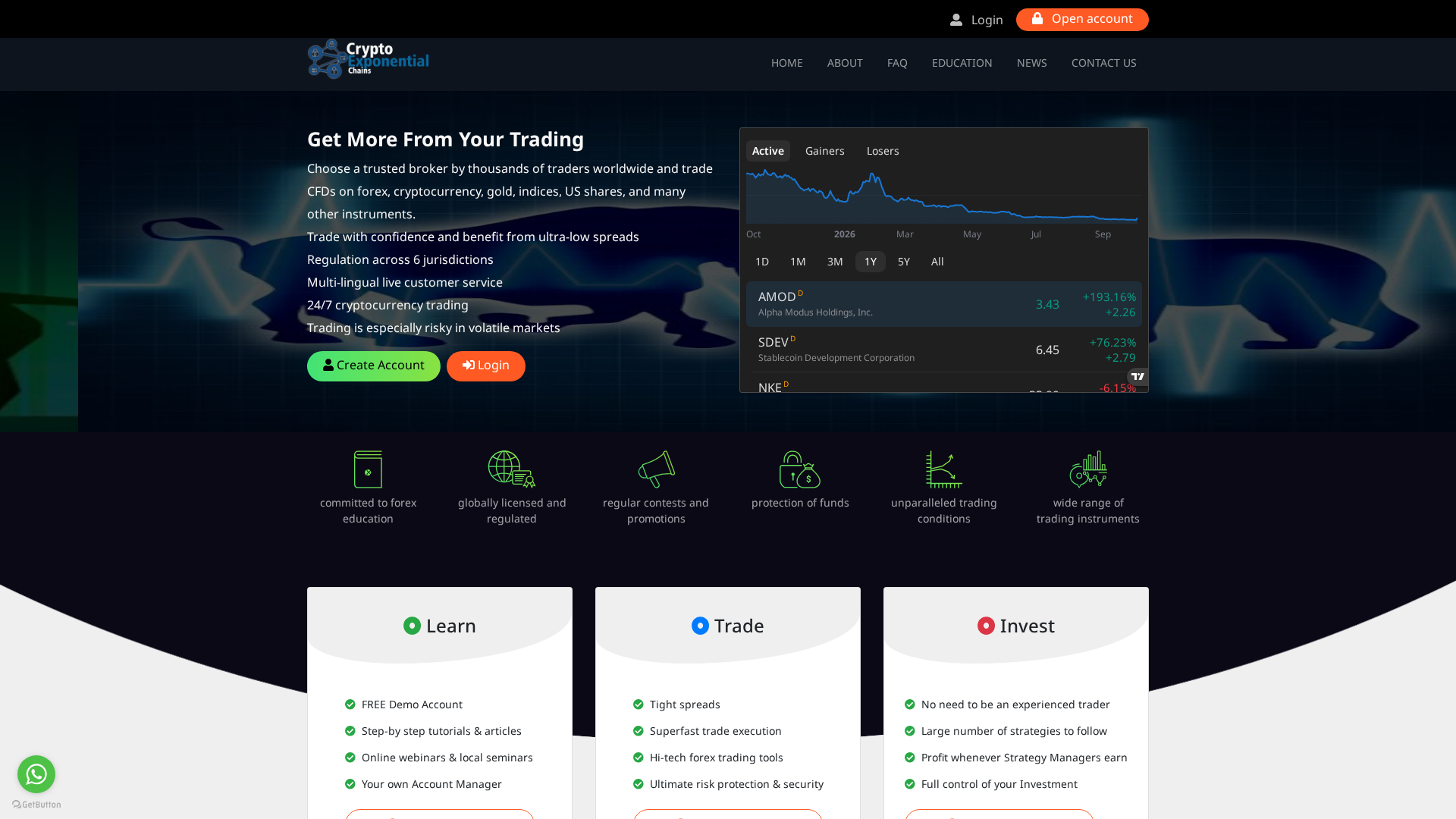The width and height of the screenshot is (1456, 819).
Task: Click the protection of funds lock icon
Action: [800, 469]
